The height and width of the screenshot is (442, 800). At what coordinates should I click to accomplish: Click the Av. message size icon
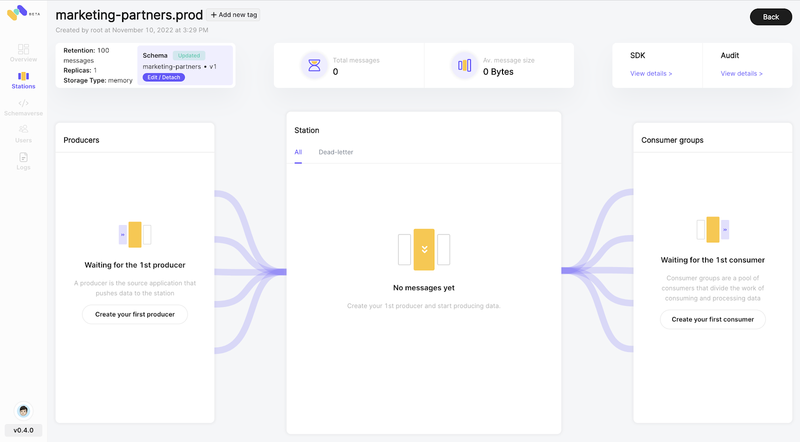464,65
